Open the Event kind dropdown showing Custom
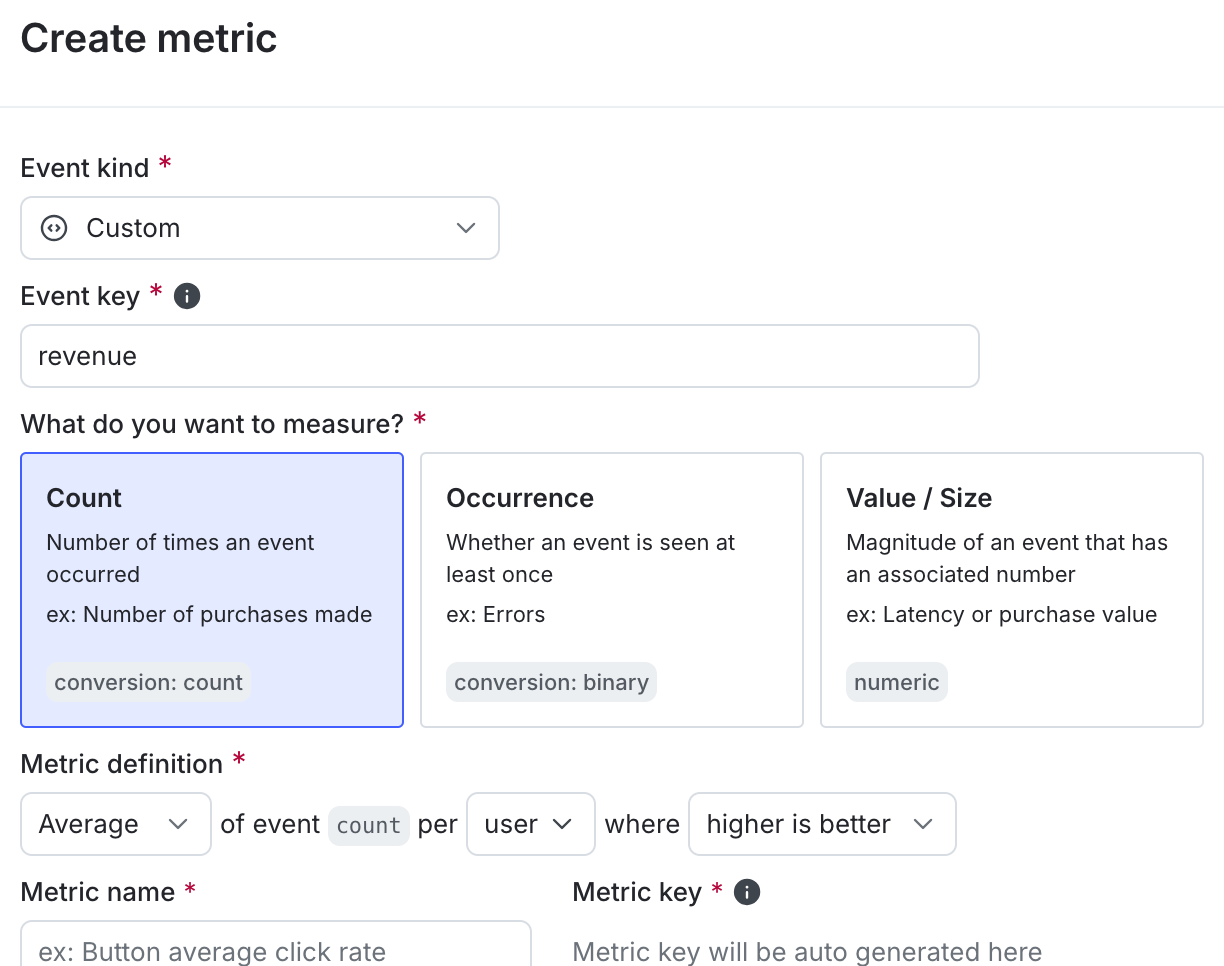The image size is (1224, 966). coord(260,228)
